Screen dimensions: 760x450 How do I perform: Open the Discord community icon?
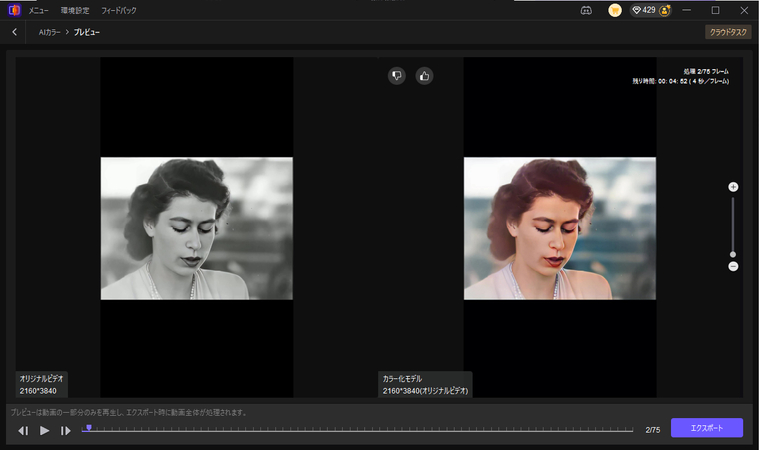tap(587, 10)
